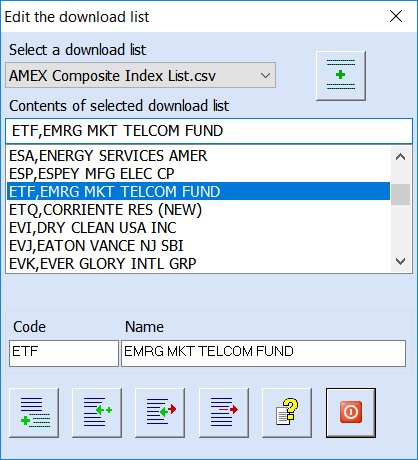Select EVJ,EATON VANCE NJ SBI entry

tap(198, 246)
